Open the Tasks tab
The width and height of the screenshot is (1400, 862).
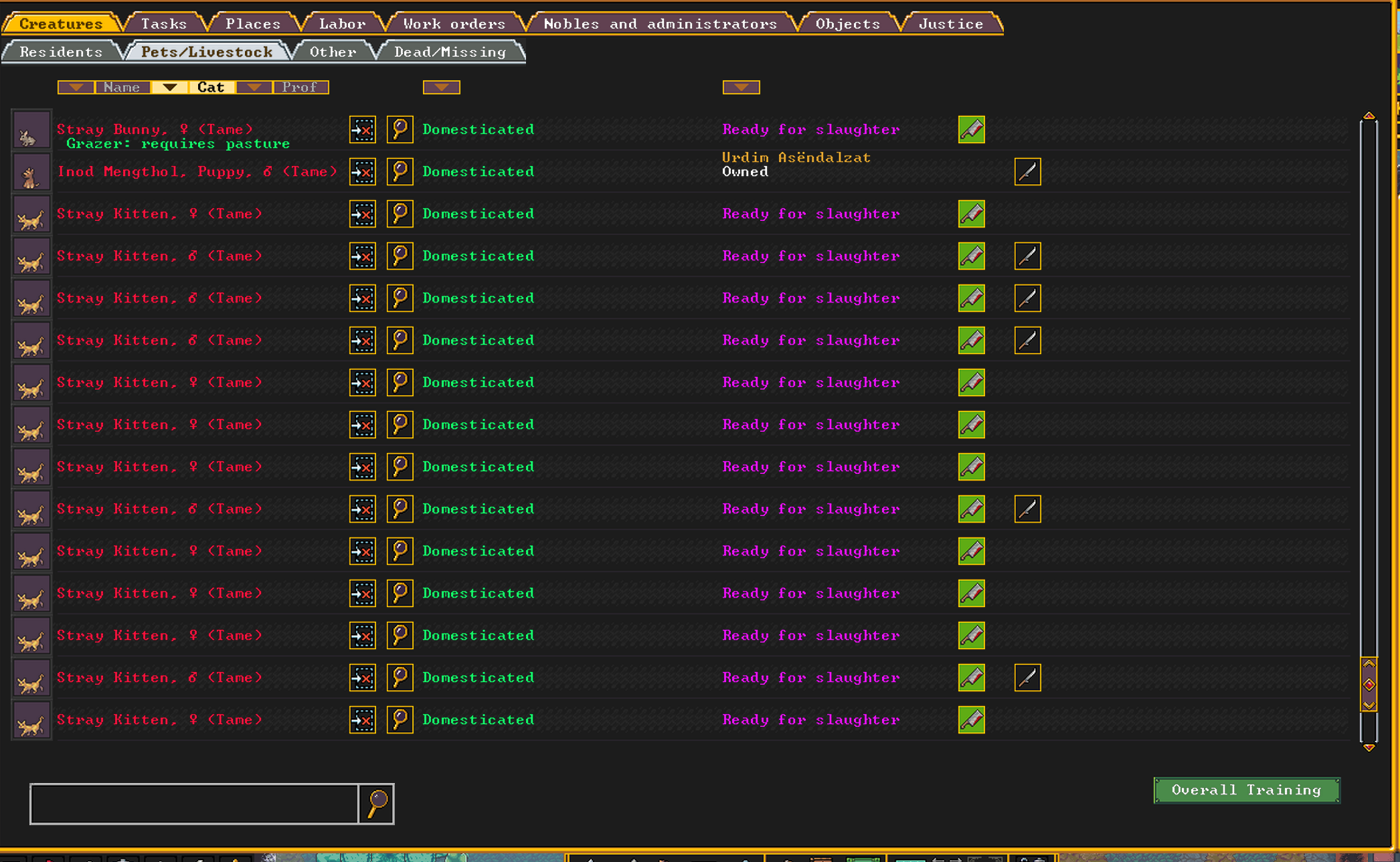point(164,23)
